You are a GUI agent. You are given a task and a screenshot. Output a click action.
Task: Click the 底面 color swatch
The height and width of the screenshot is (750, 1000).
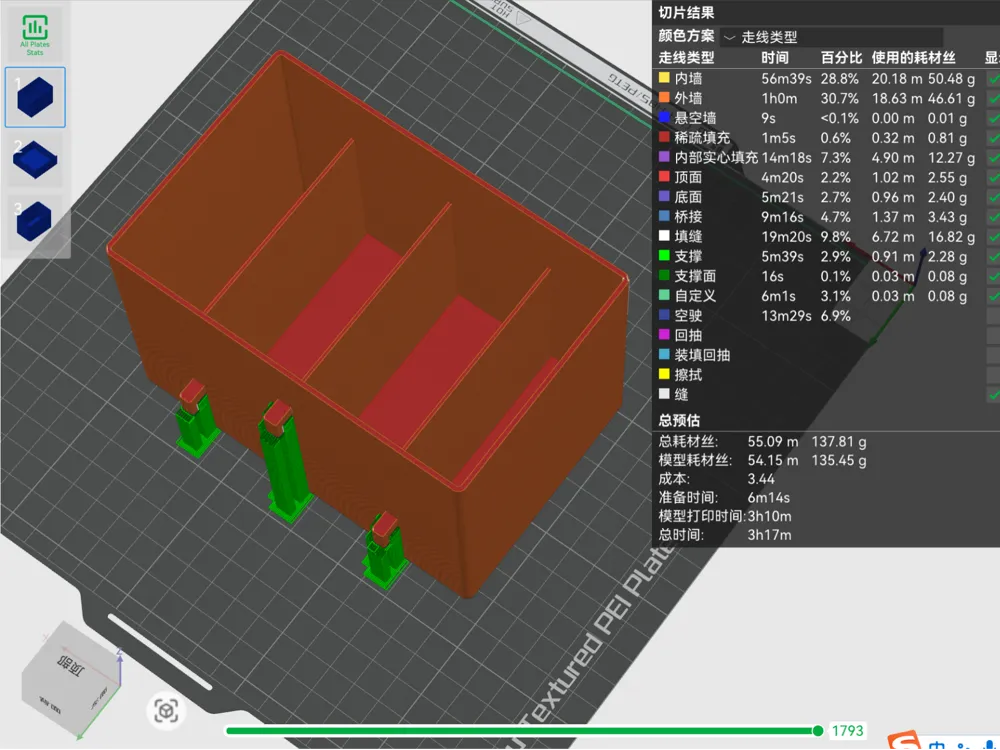664,196
